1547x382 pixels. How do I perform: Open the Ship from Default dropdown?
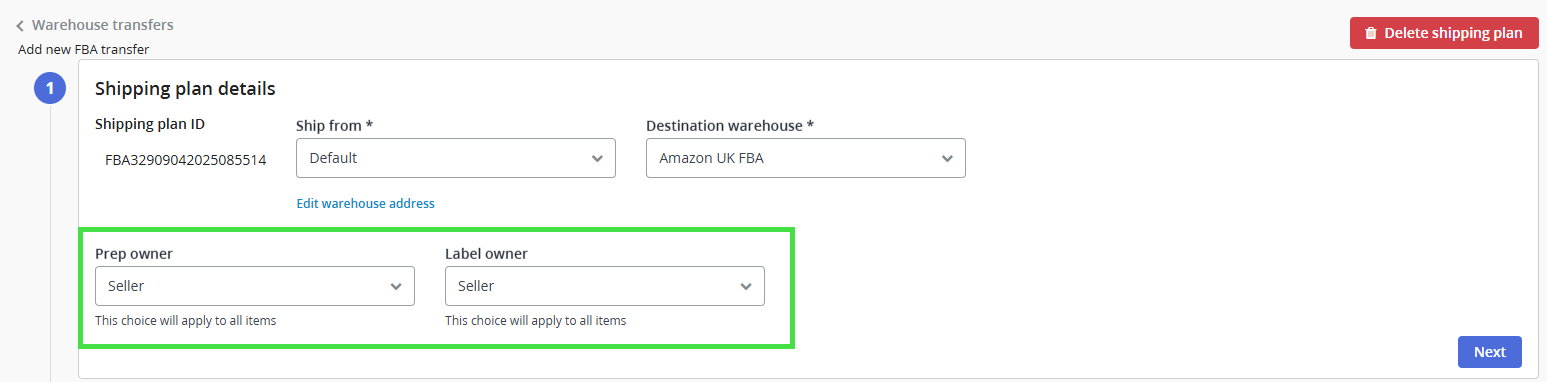pos(456,158)
